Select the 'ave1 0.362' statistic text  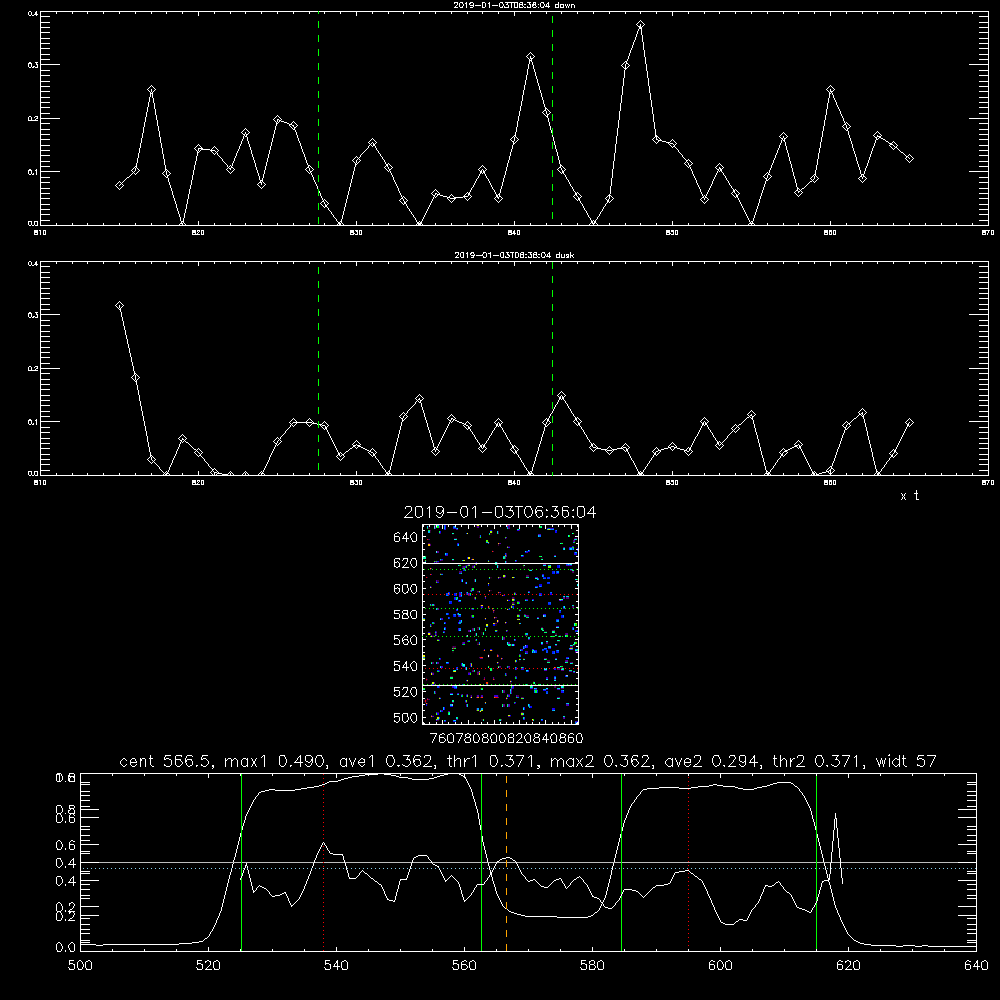pos(385,761)
